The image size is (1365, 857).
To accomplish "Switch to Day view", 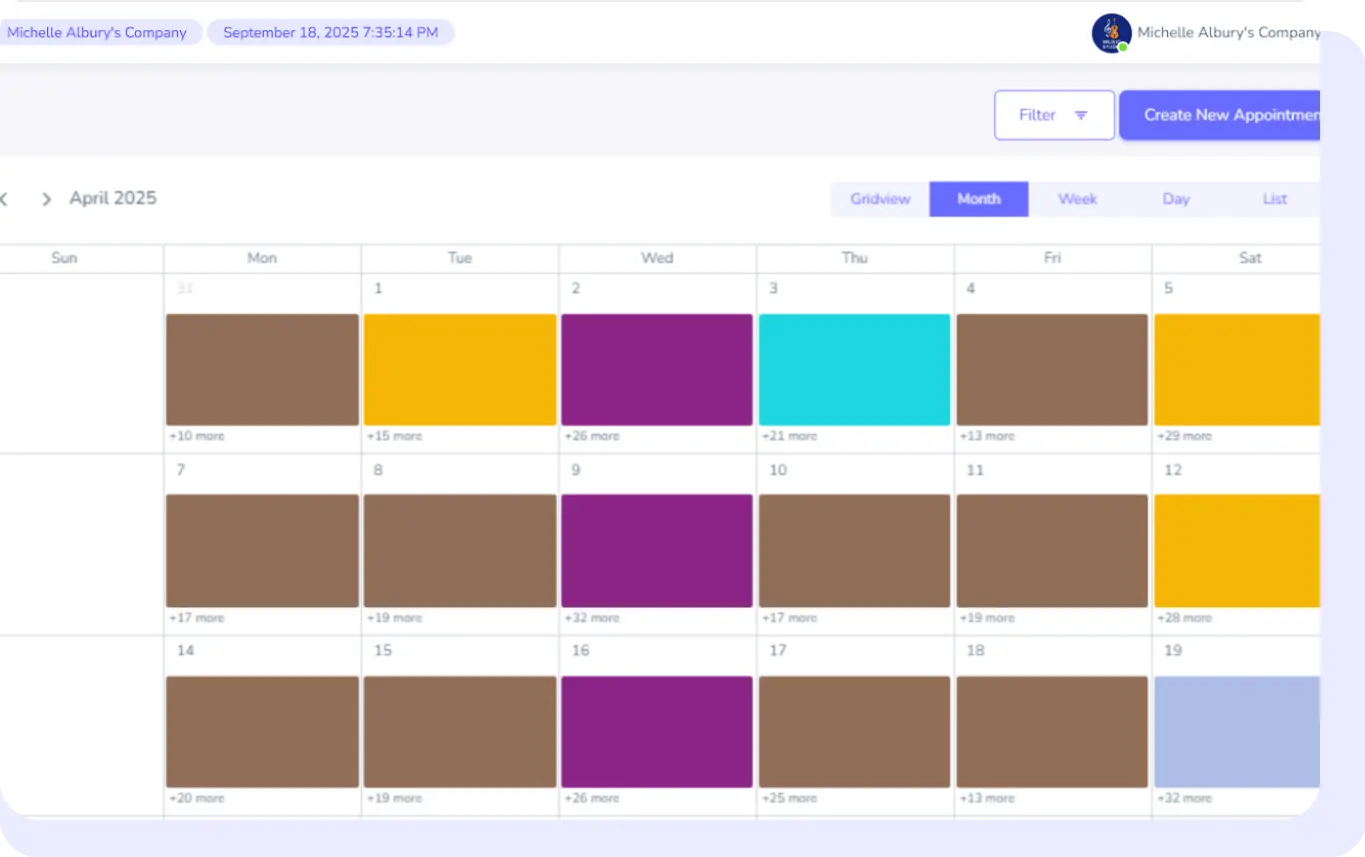I will (x=1176, y=199).
